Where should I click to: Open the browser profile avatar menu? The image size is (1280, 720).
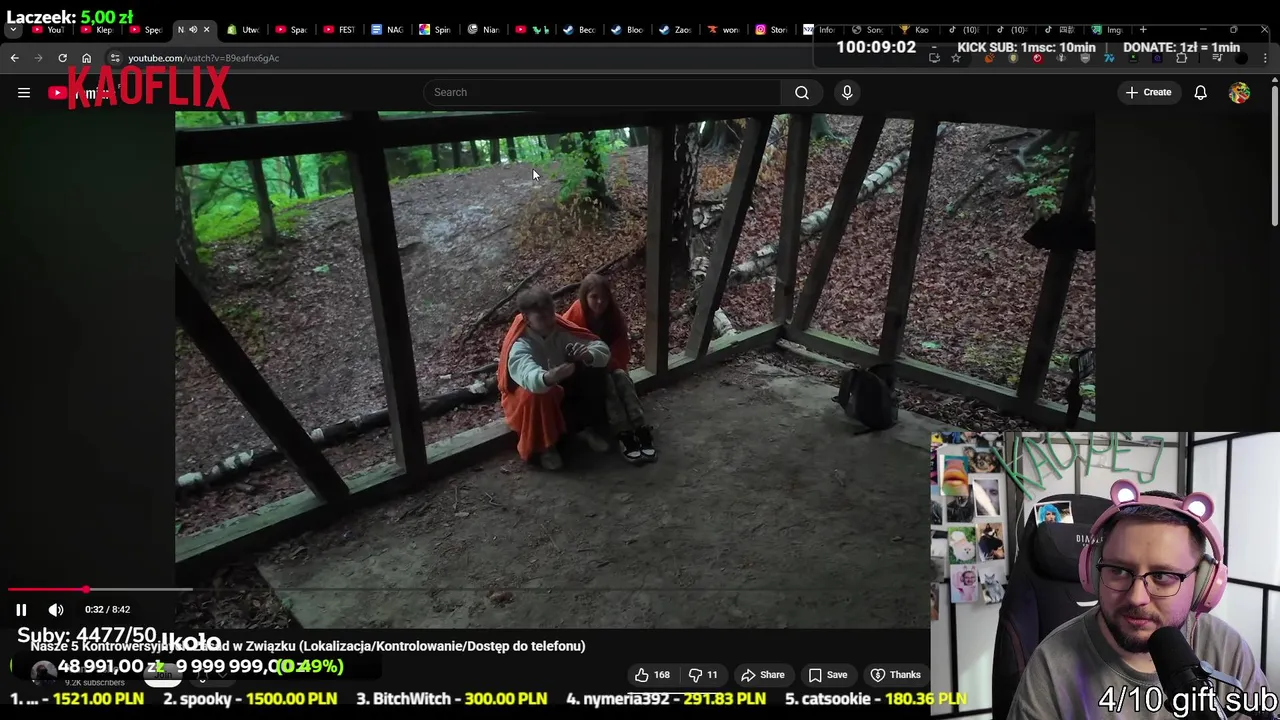coord(1241,58)
